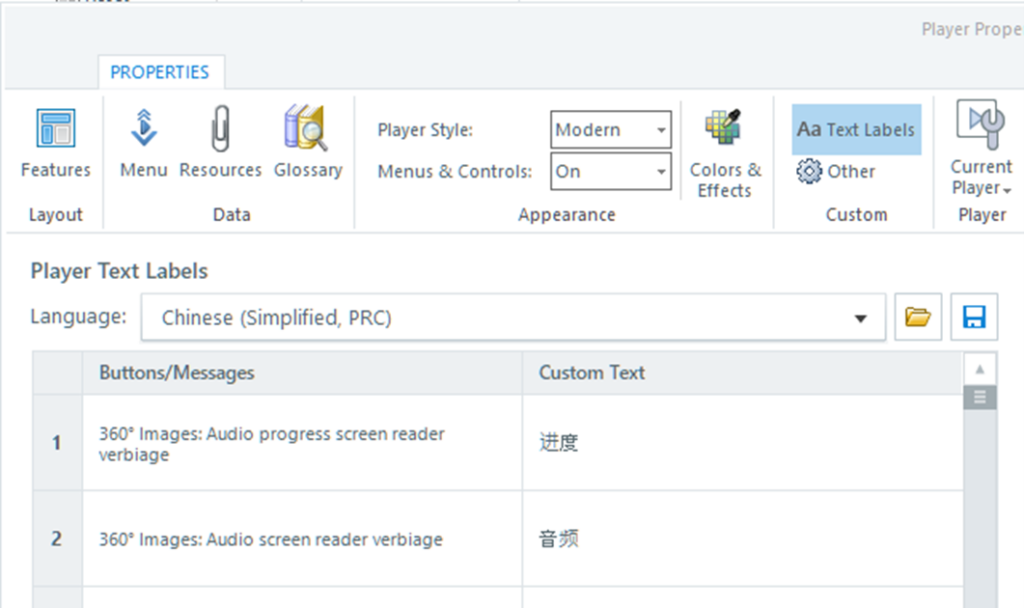
Task: Open the Glossary book icon
Action: pyautogui.click(x=307, y=143)
